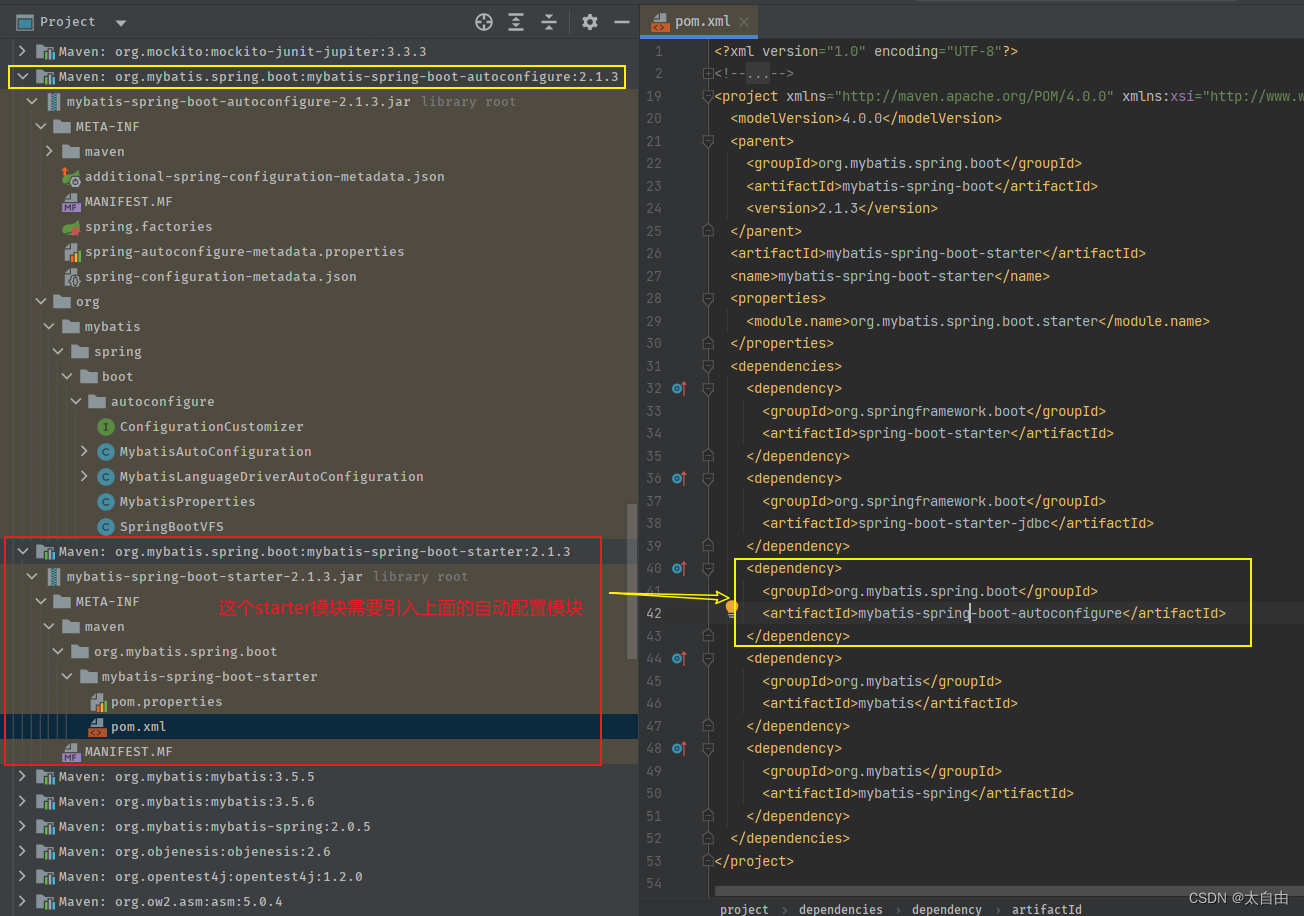Viewport: 1304px width, 916px height.
Task: Click the org.mybatis.spring.boot folder icon
Action: [x=80, y=651]
